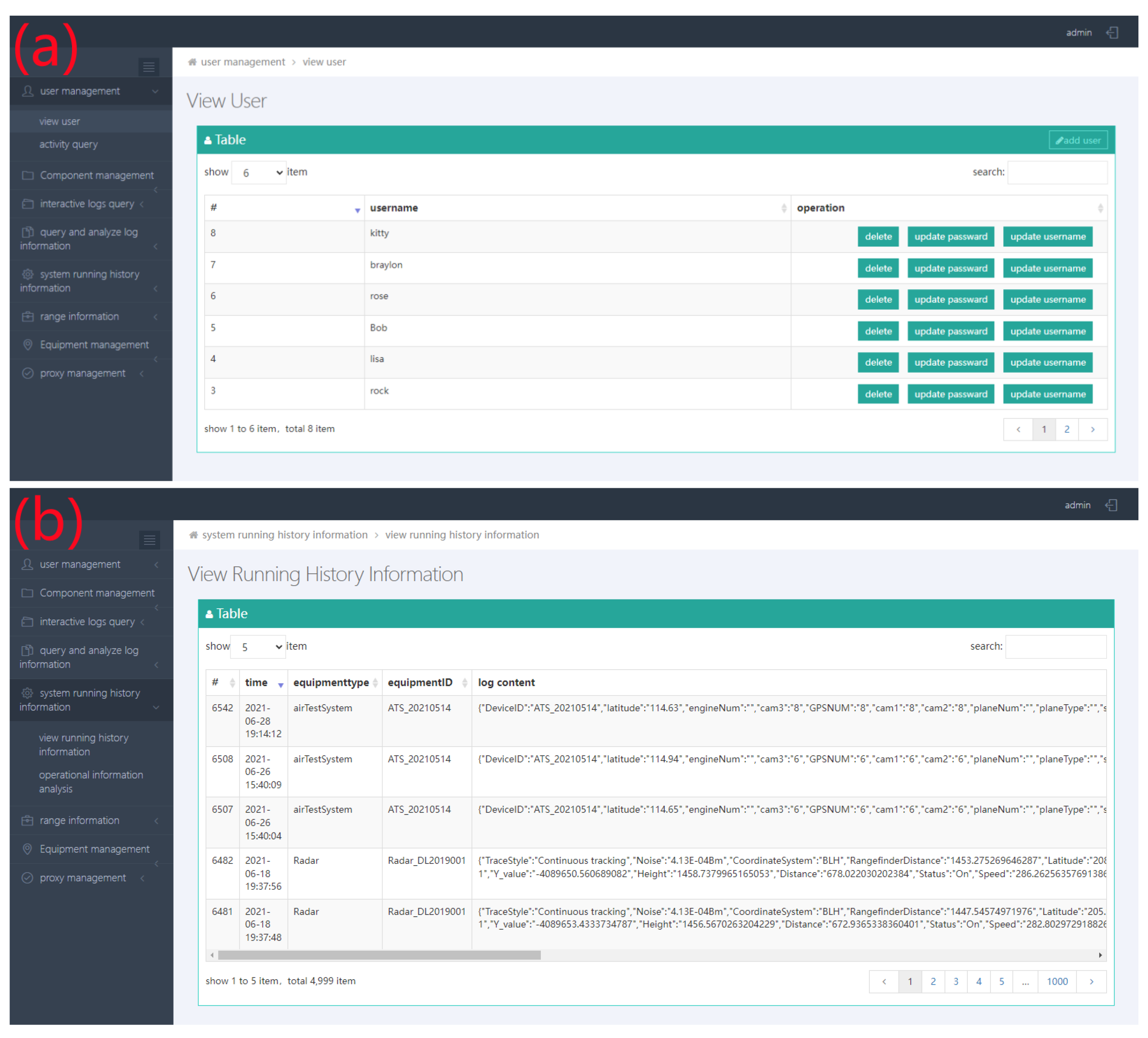Click range information icon in lower sidebar
This screenshot has width=1148, height=1038.
(27, 820)
